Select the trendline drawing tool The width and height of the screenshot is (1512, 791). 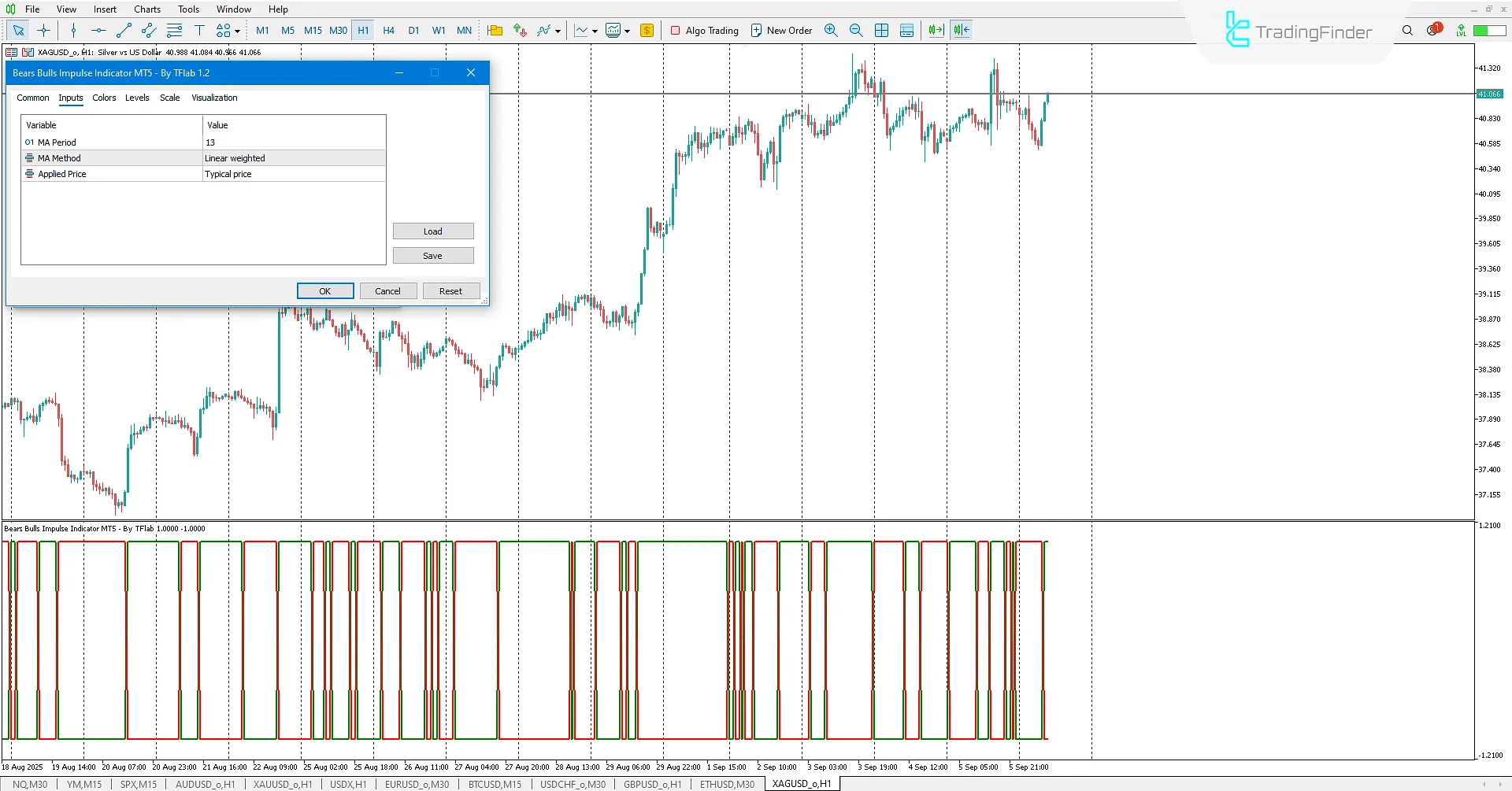pos(123,30)
